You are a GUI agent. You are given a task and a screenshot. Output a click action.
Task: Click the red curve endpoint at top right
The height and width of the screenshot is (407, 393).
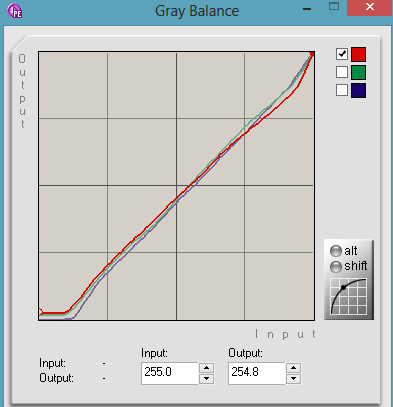pos(312,54)
